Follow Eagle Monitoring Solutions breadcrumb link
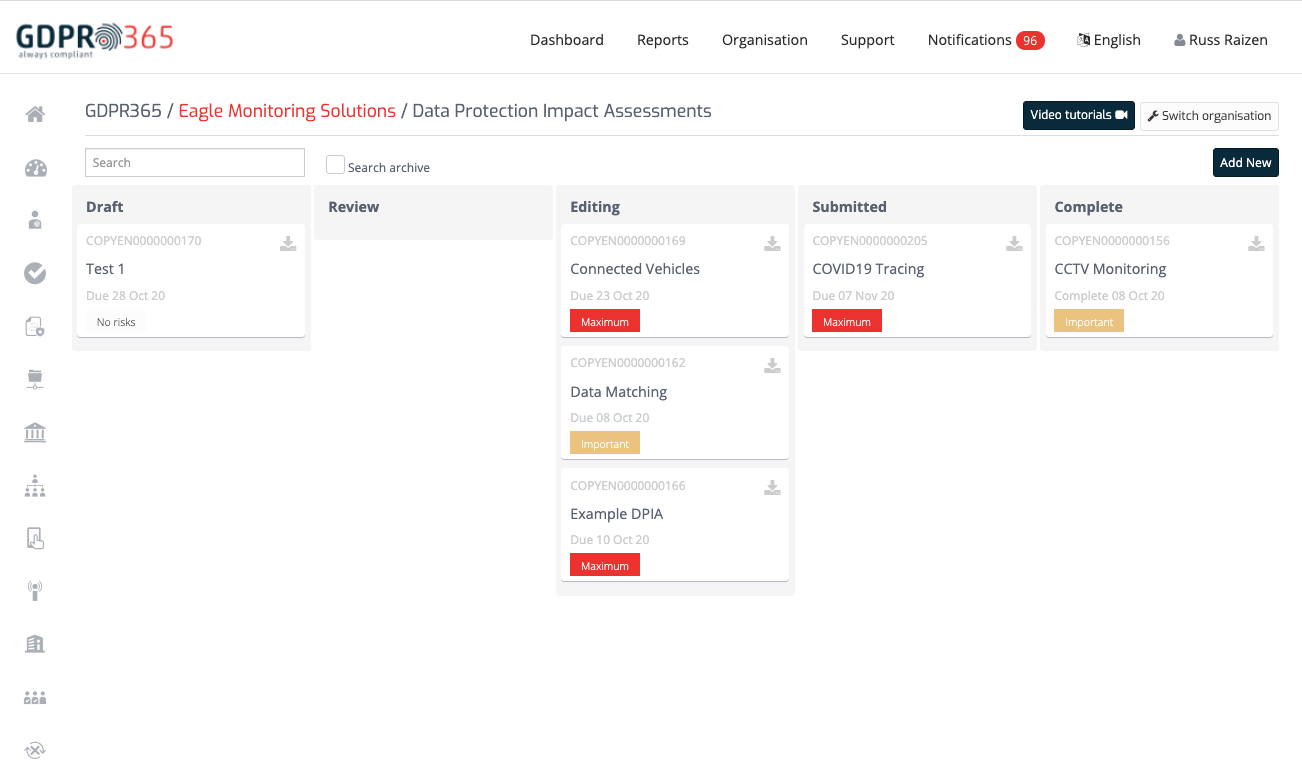 click(x=287, y=111)
